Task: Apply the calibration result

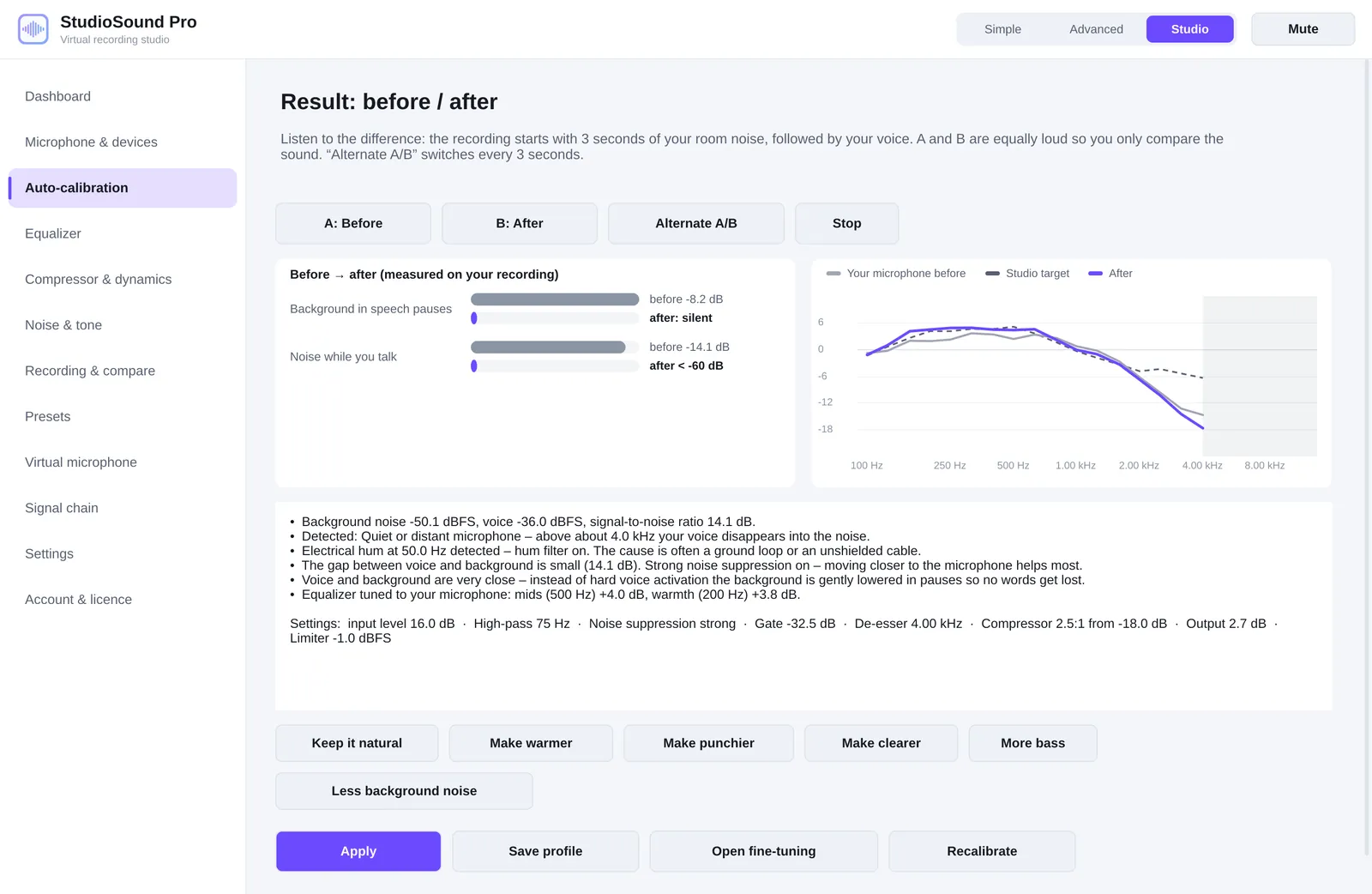Action: [358, 851]
